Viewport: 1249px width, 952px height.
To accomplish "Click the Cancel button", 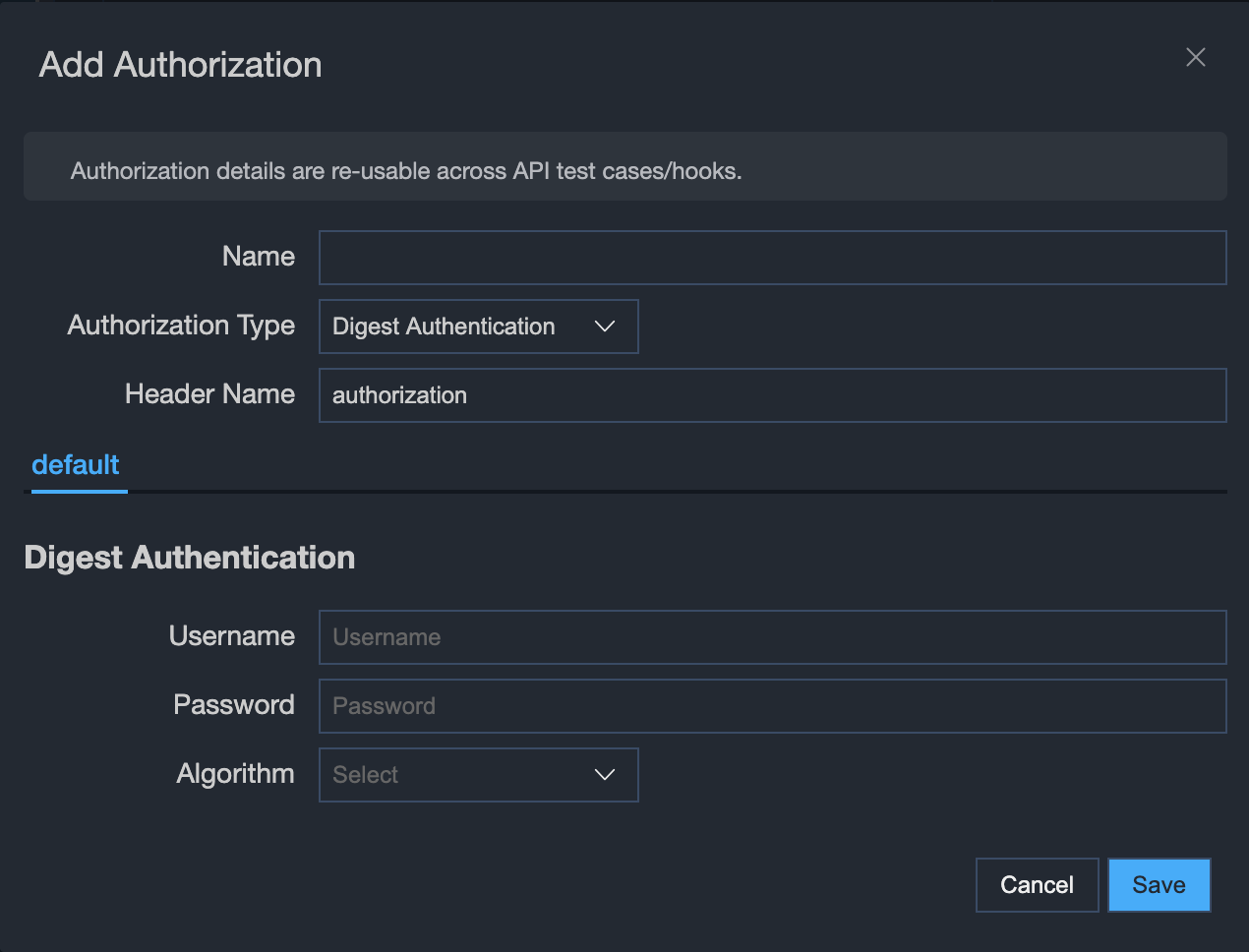I will click(x=1037, y=885).
